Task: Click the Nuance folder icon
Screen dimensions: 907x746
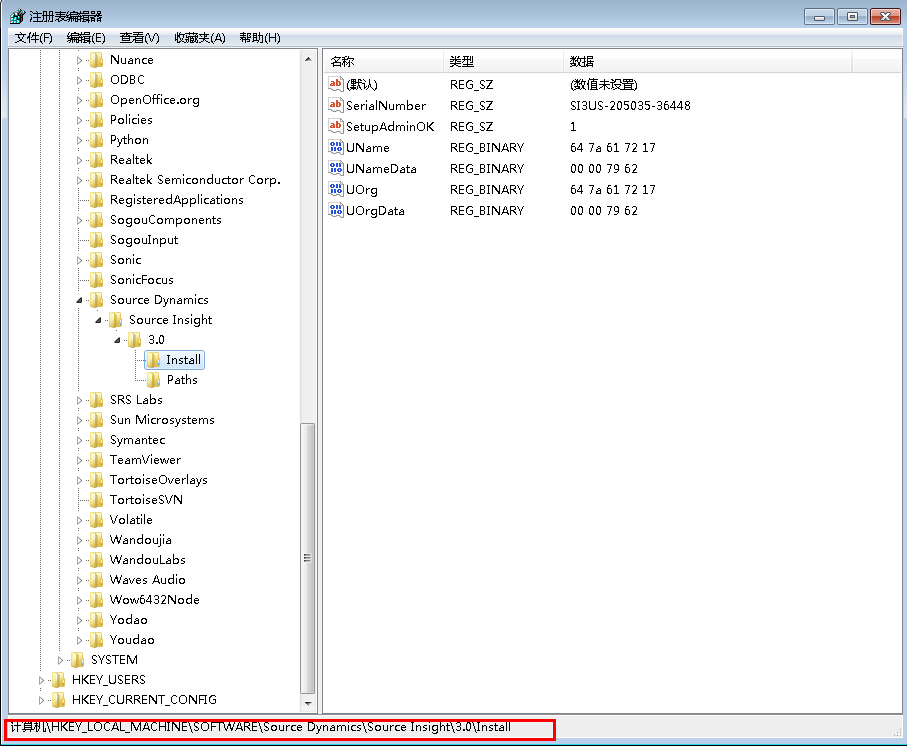Action: tap(97, 60)
